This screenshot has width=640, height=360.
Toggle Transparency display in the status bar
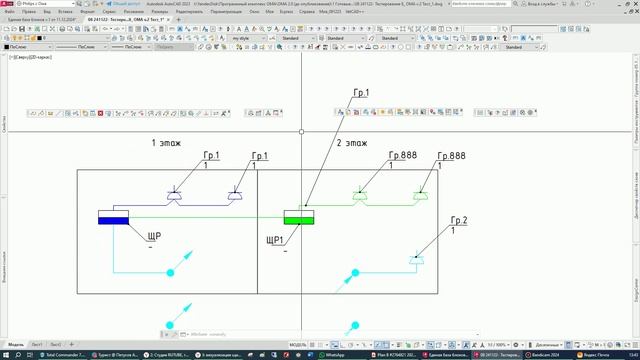[x=408, y=345]
